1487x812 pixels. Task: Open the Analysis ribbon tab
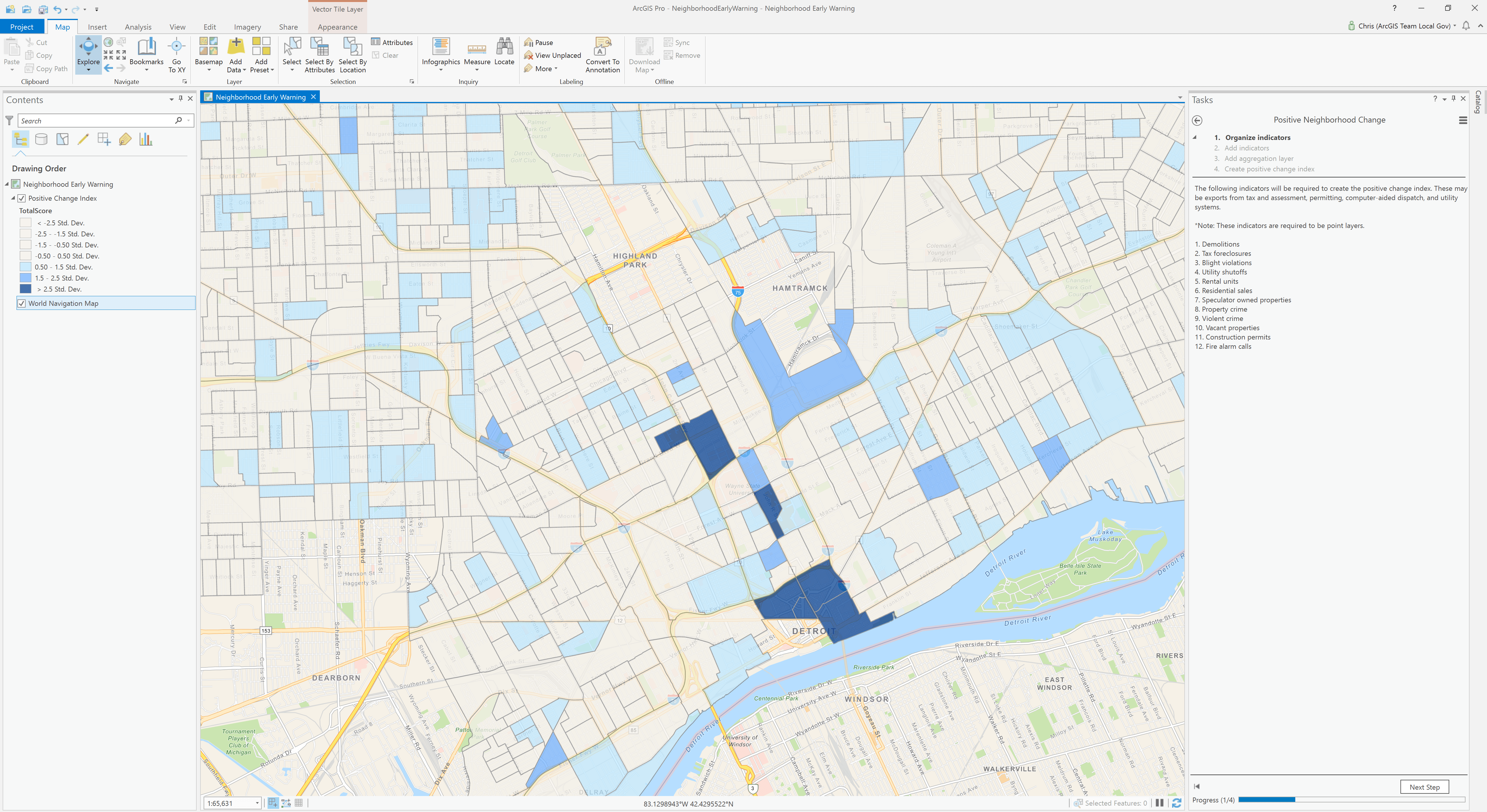(x=138, y=26)
